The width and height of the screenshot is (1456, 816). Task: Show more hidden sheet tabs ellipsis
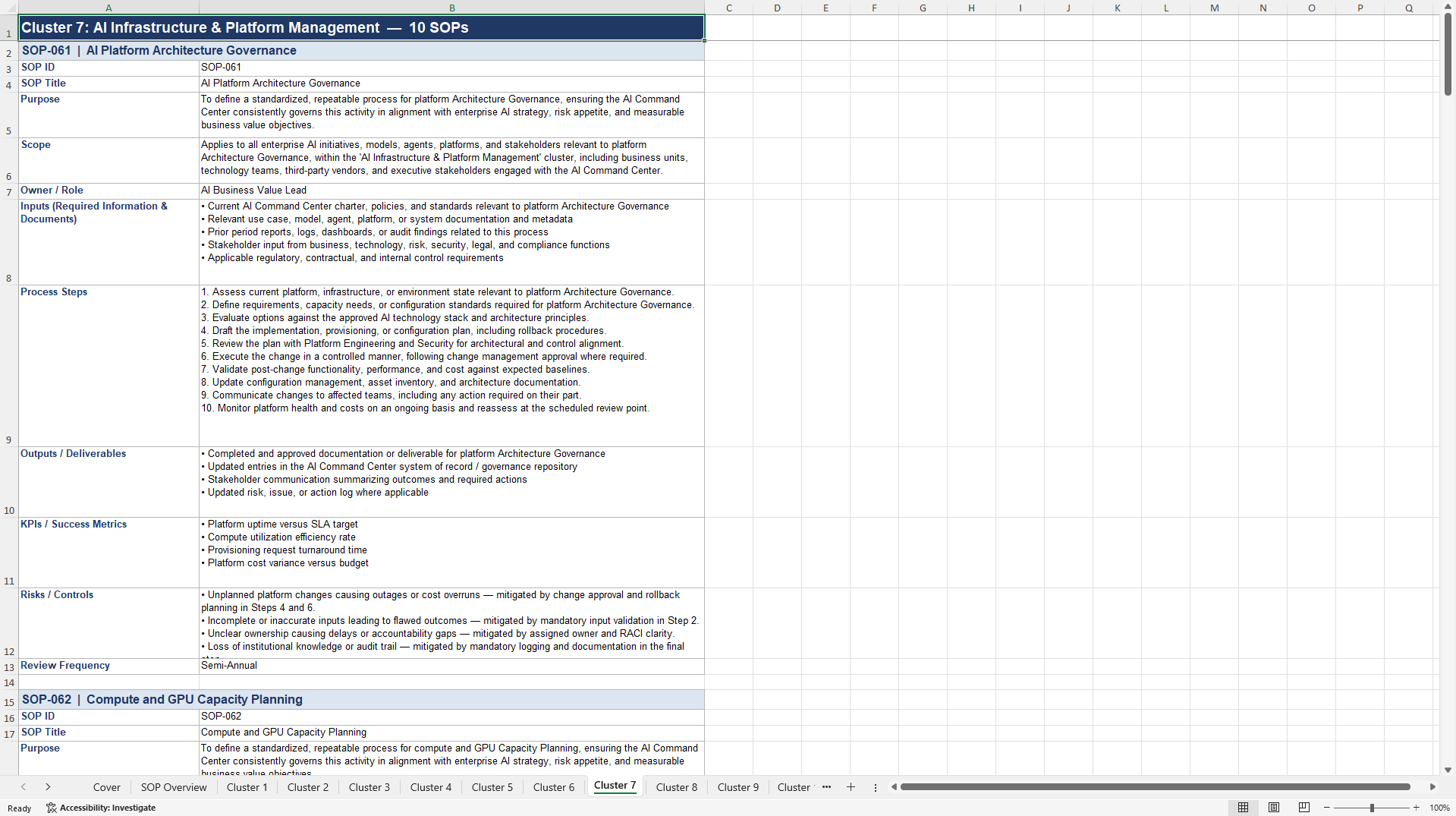826,787
